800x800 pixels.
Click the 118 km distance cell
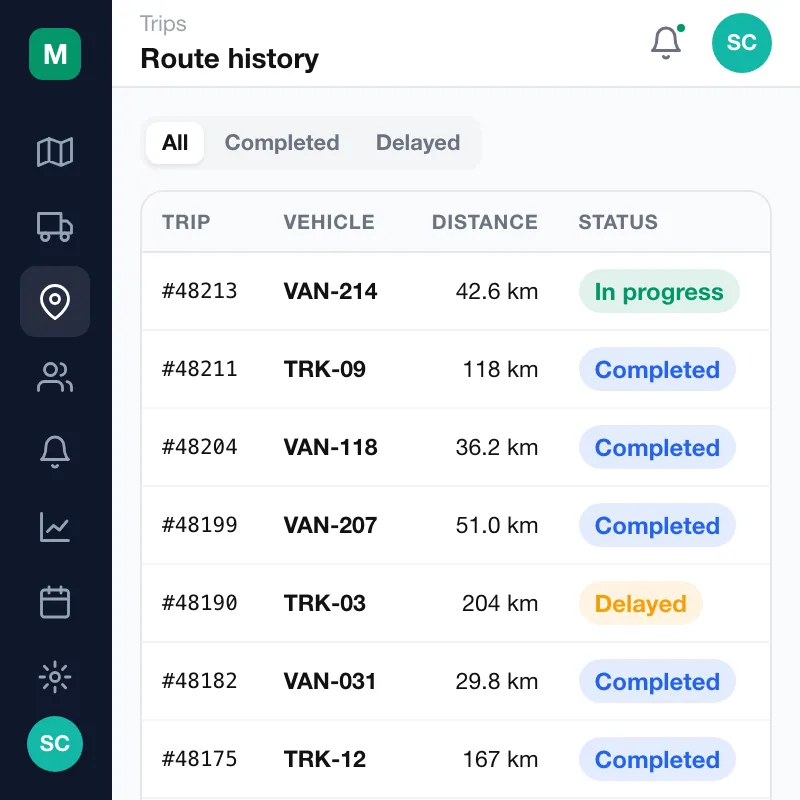tap(501, 369)
